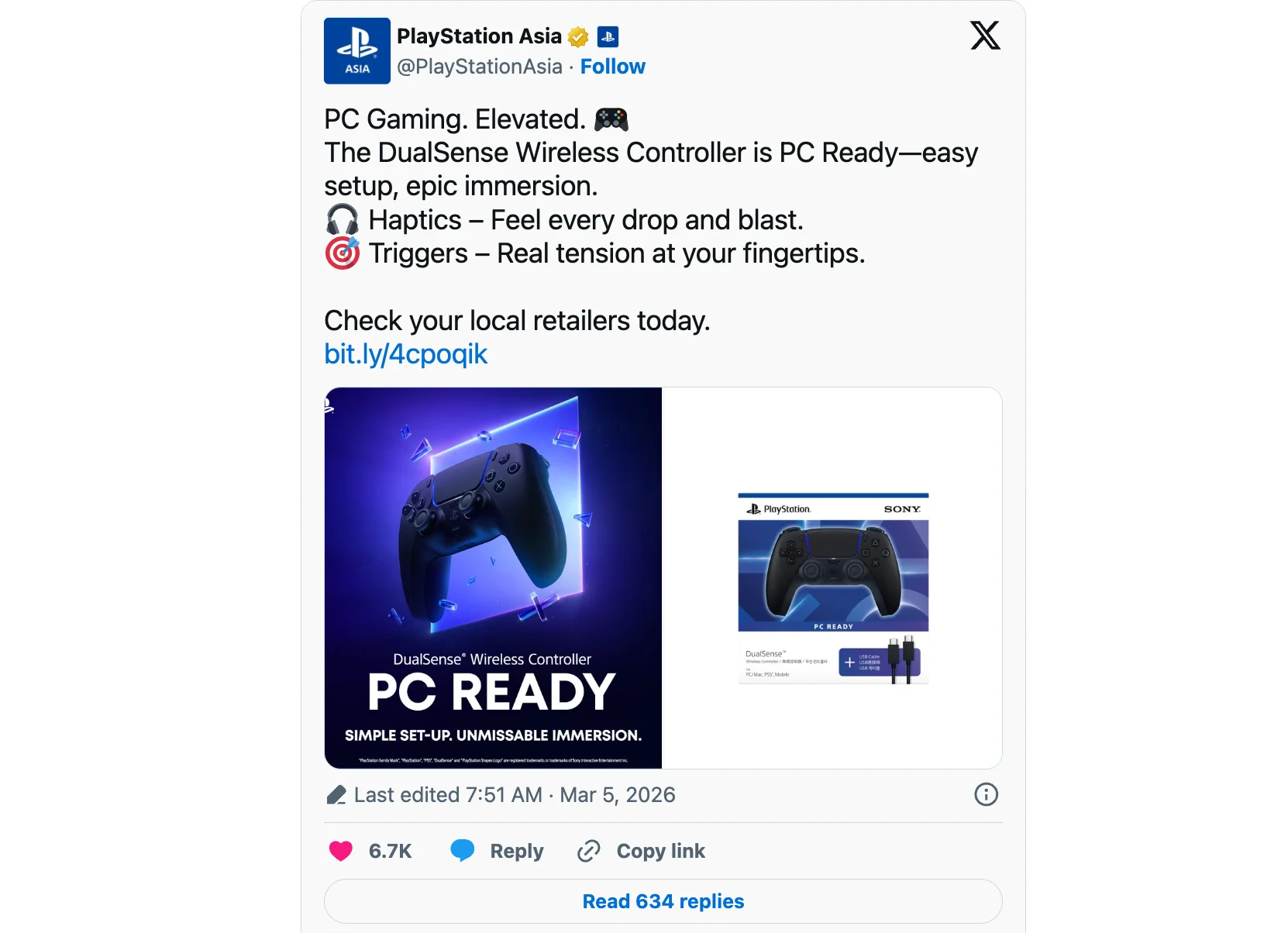Image resolution: width=1288 pixels, height=933 pixels.
Task: Open the Last edited timestamp link
Action: (515, 795)
